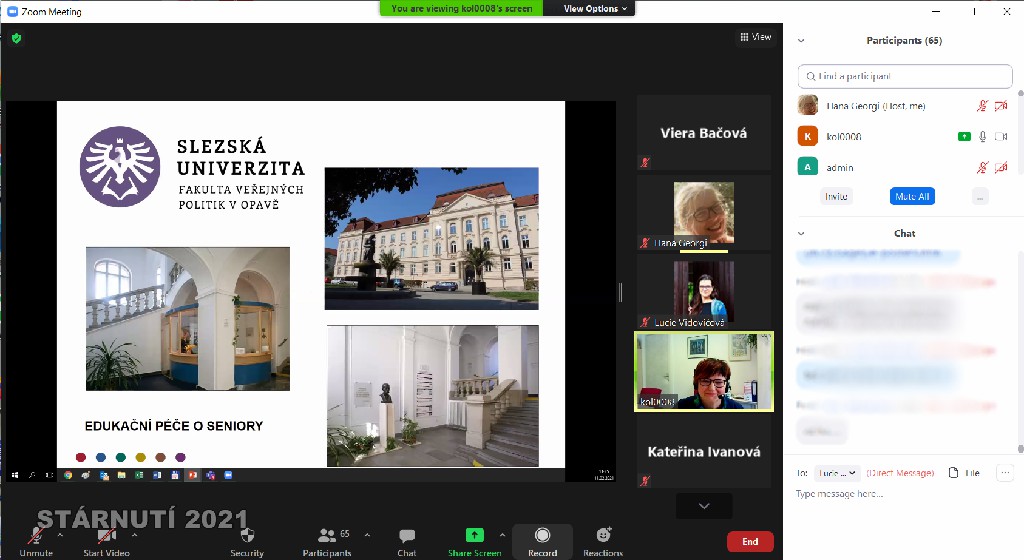Open the View layout menu

point(755,37)
